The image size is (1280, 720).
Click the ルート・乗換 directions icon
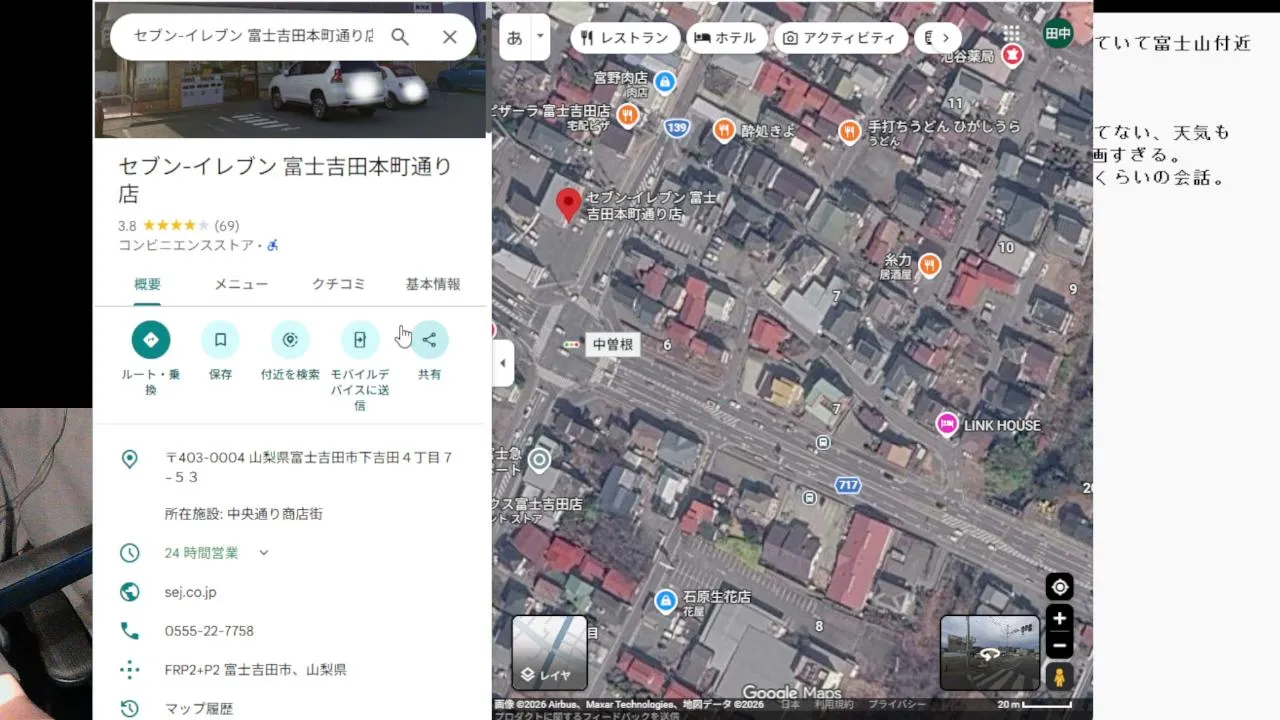pos(151,340)
